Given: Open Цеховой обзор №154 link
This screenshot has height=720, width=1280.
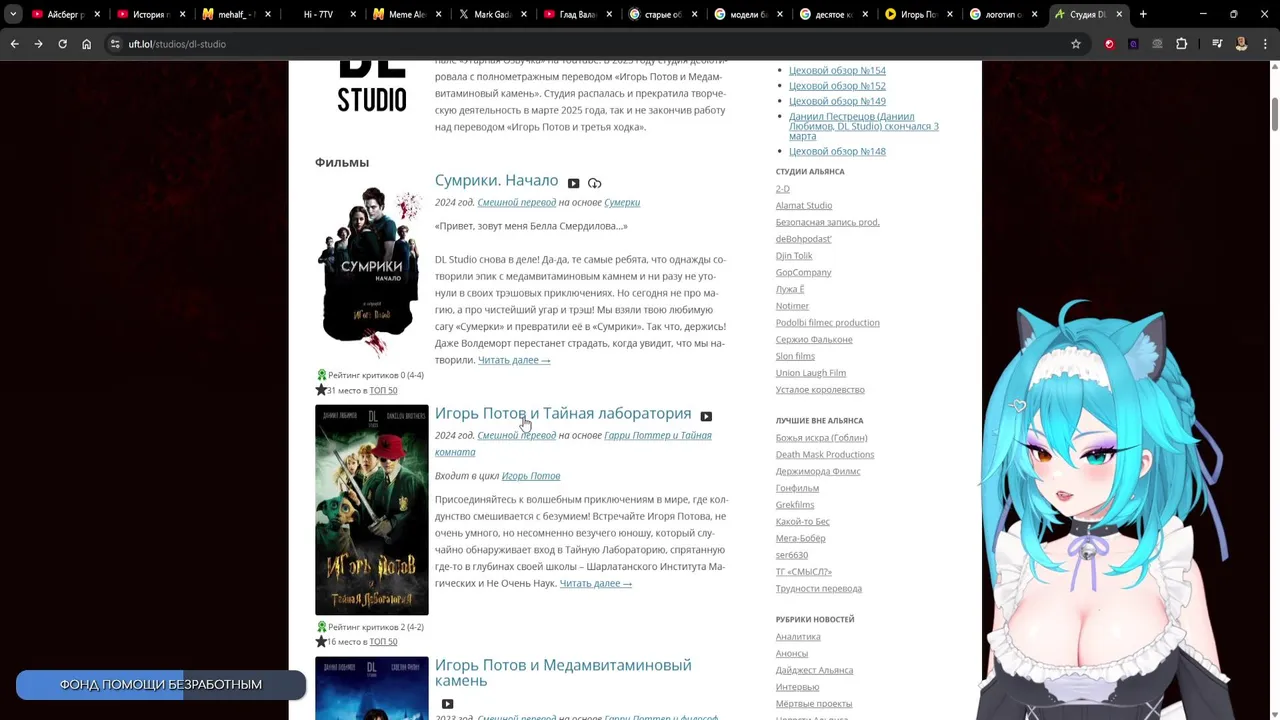Looking at the screenshot, I should (x=837, y=70).
